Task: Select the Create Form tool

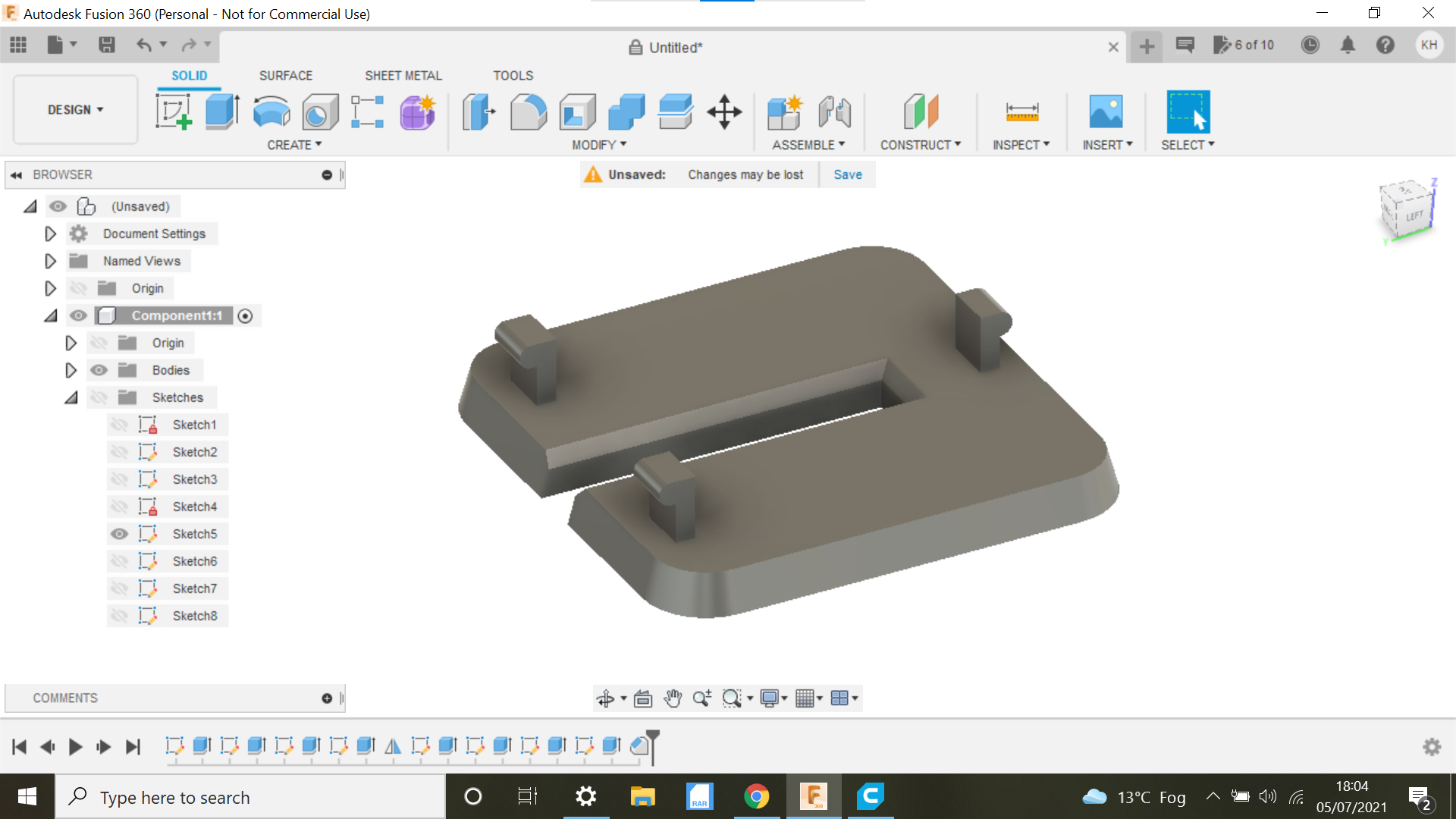Action: pyautogui.click(x=418, y=112)
